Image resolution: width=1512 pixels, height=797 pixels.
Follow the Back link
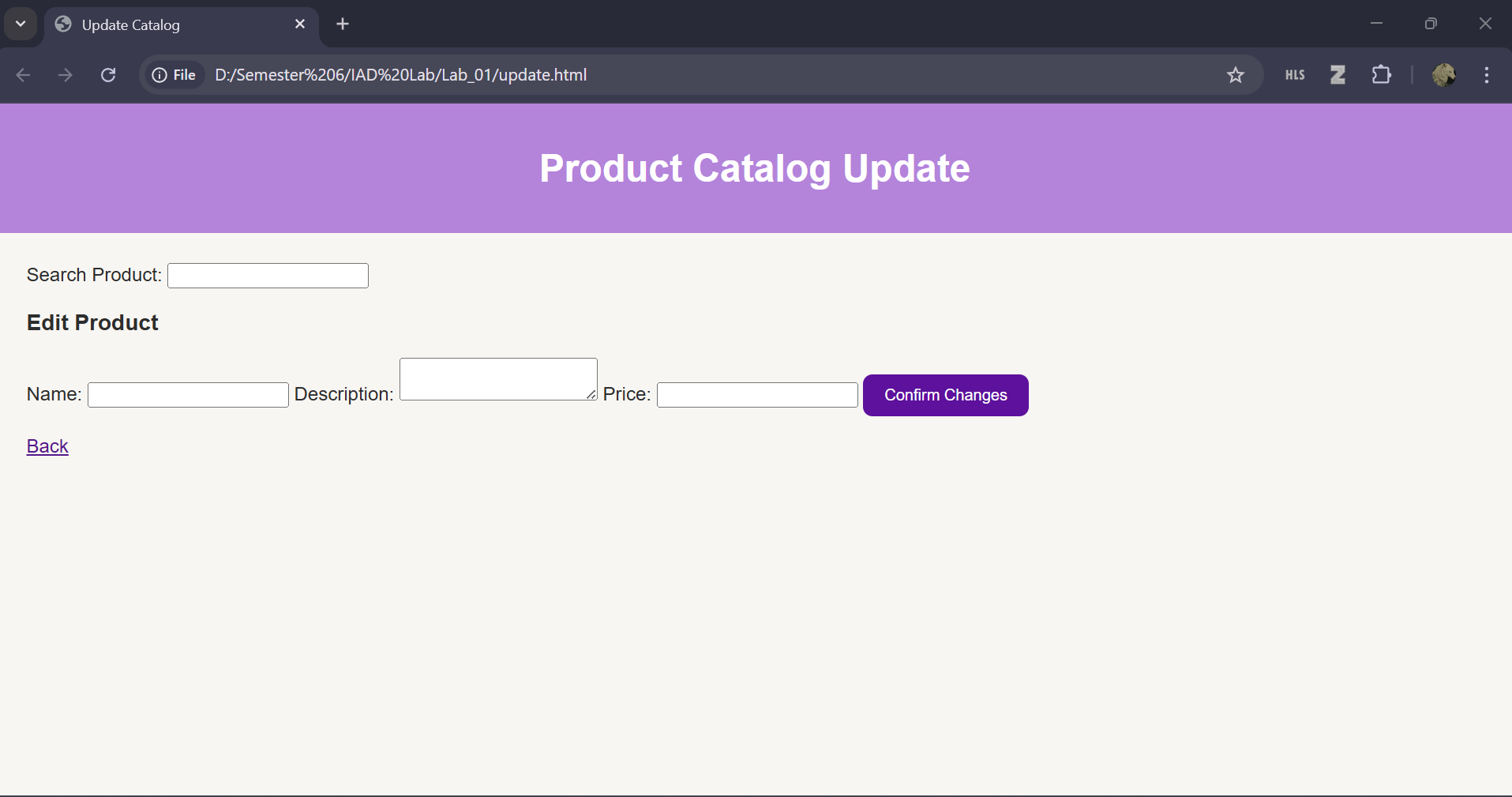pyautogui.click(x=47, y=445)
